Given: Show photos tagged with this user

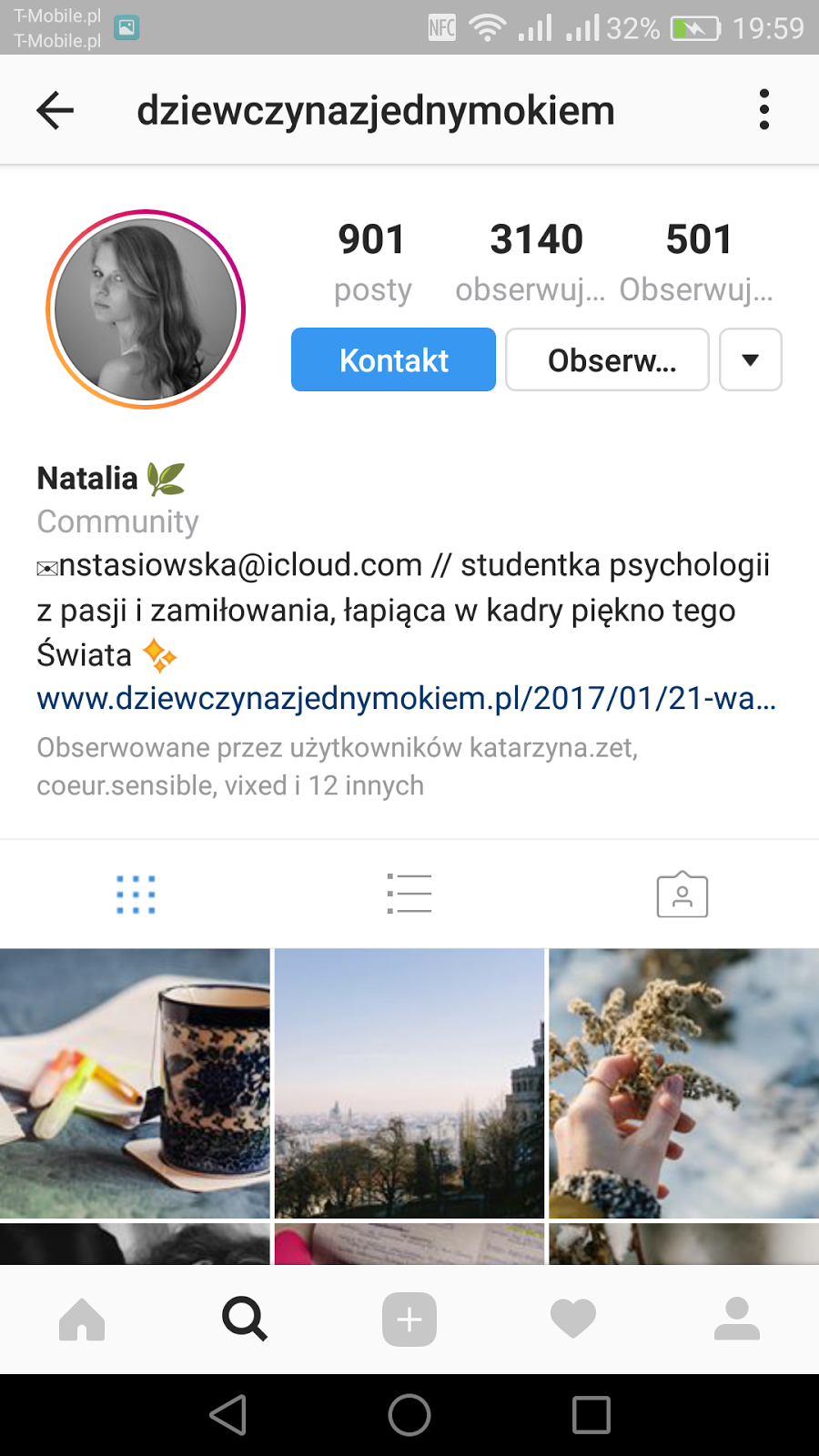Looking at the screenshot, I should [x=682, y=895].
